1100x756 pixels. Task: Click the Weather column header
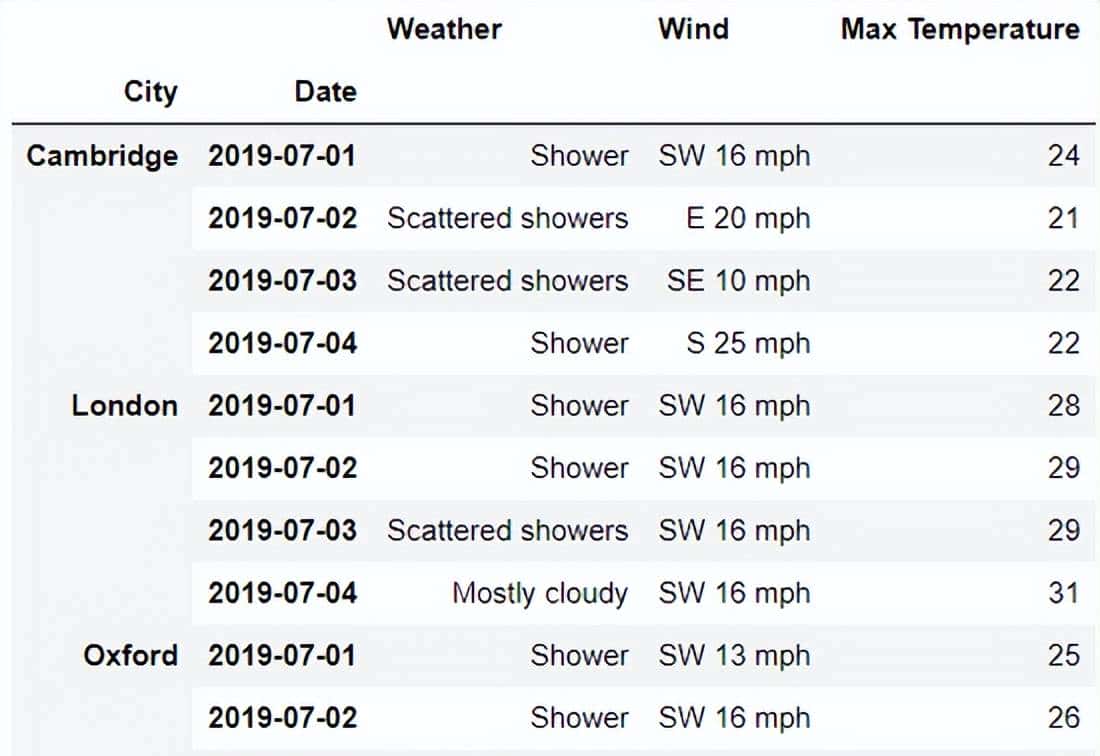pos(444,28)
